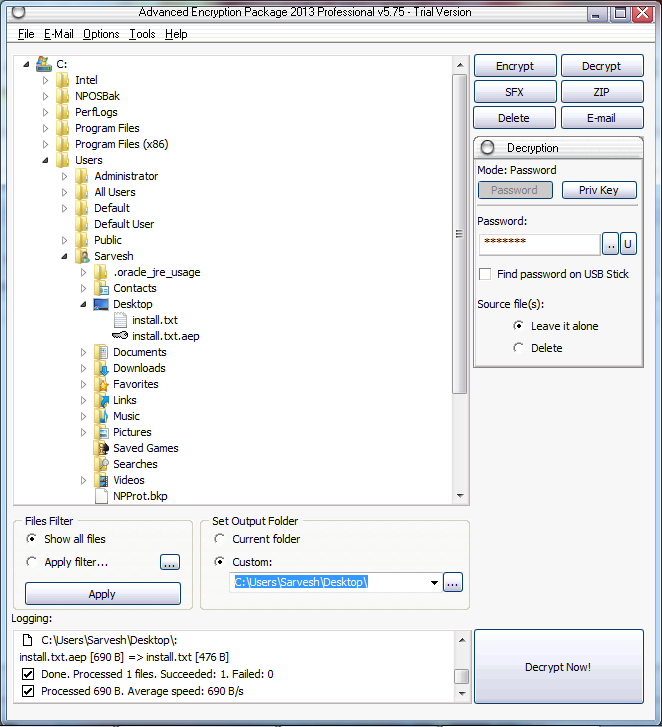Click the Favorites star folder icon
Screen dimensions: 662x727
pyautogui.click(x=101, y=384)
